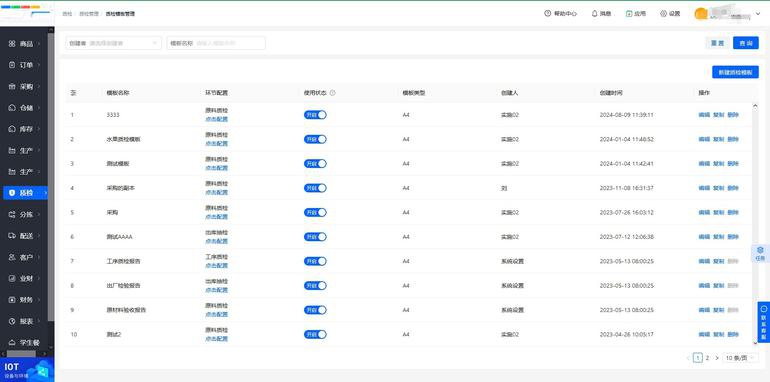Screen dimensions: 770x382
Task: Click 删除 for the 测试模板 row
Action: tap(733, 164)
